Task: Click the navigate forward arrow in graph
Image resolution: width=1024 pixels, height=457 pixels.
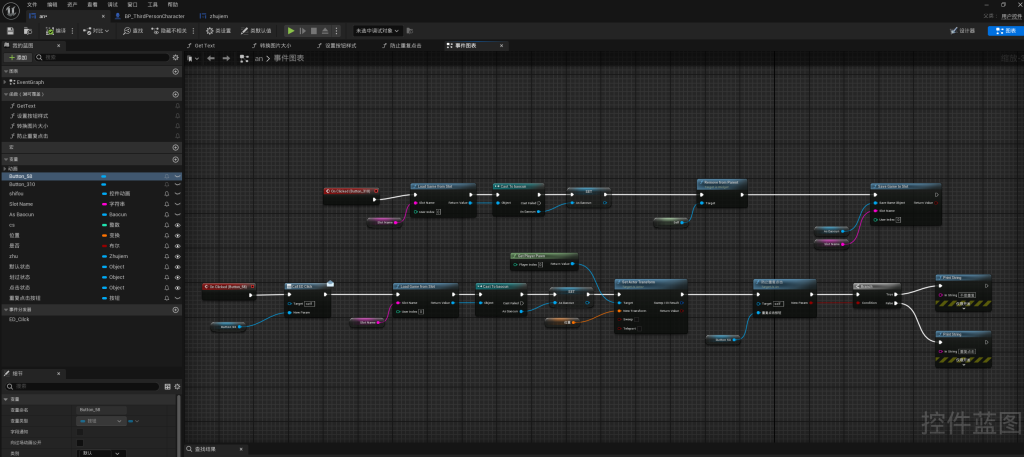Action: (227, 59)
